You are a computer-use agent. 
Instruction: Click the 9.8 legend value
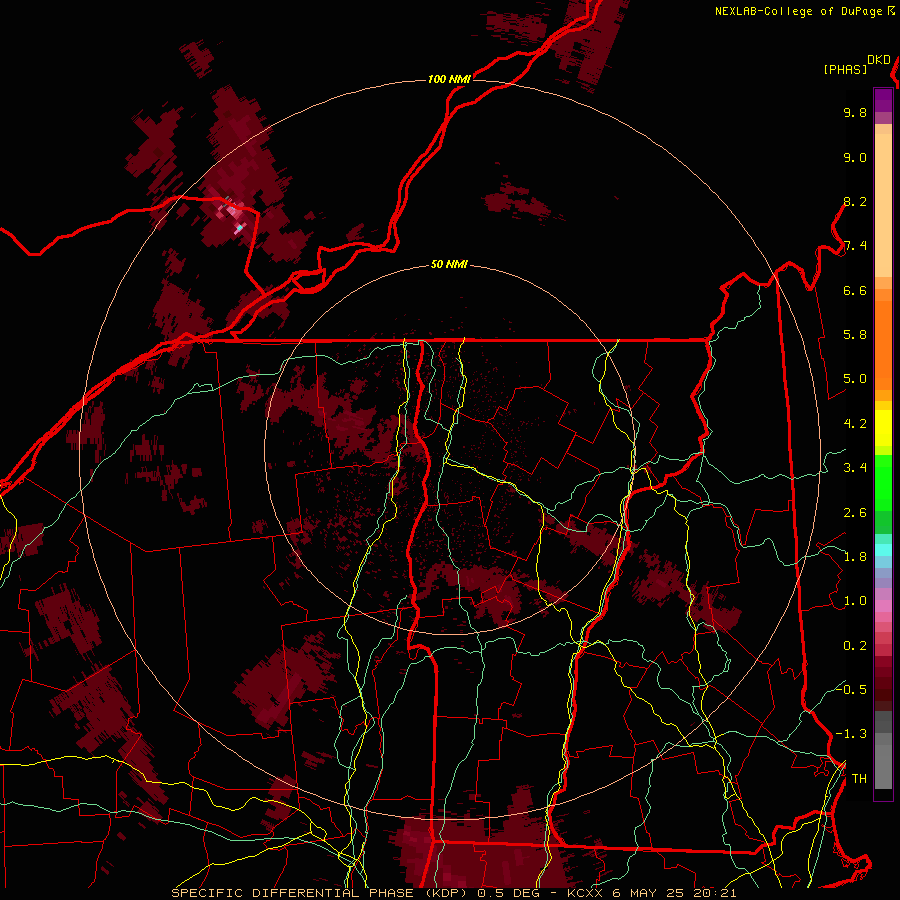click(855, 112)
